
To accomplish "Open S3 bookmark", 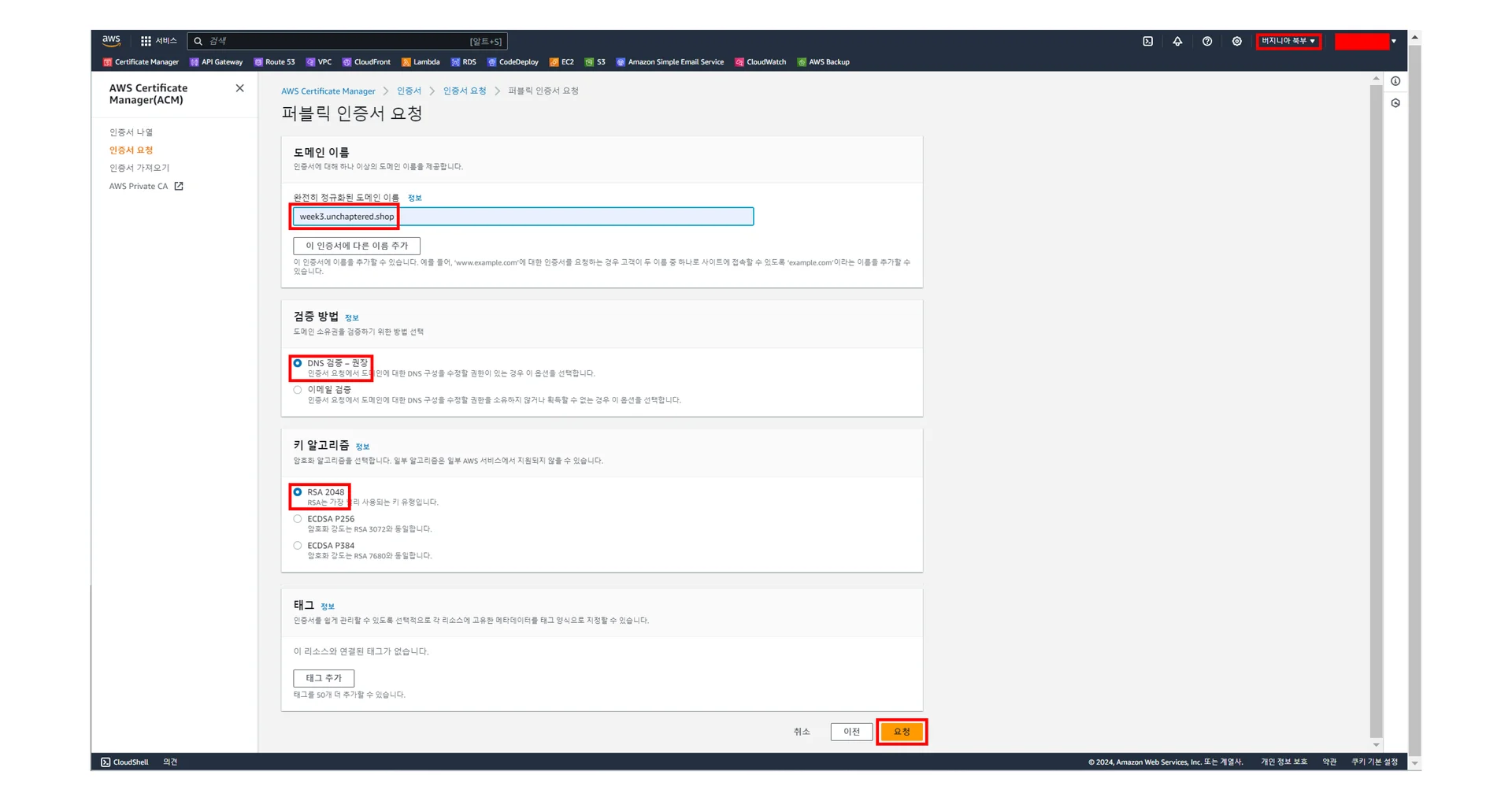I will coord(595,61).
